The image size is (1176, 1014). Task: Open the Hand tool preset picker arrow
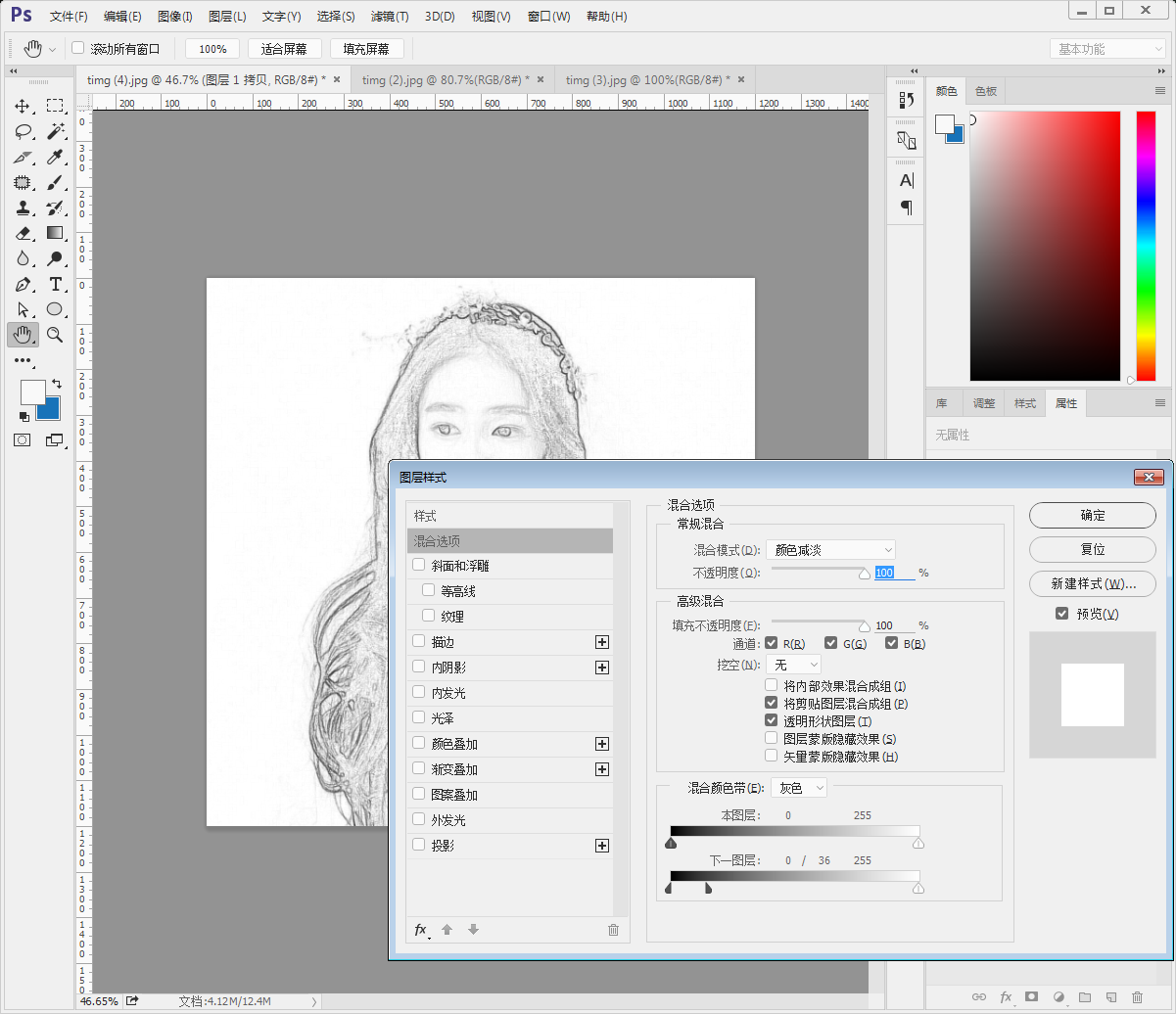tap(52, 49)
